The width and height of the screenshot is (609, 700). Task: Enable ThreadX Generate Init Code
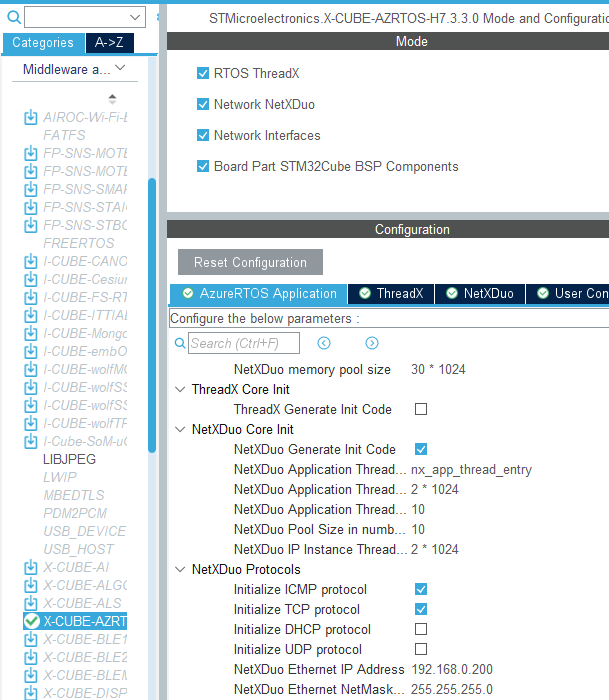pyautogui.click(x=421, y=409)
